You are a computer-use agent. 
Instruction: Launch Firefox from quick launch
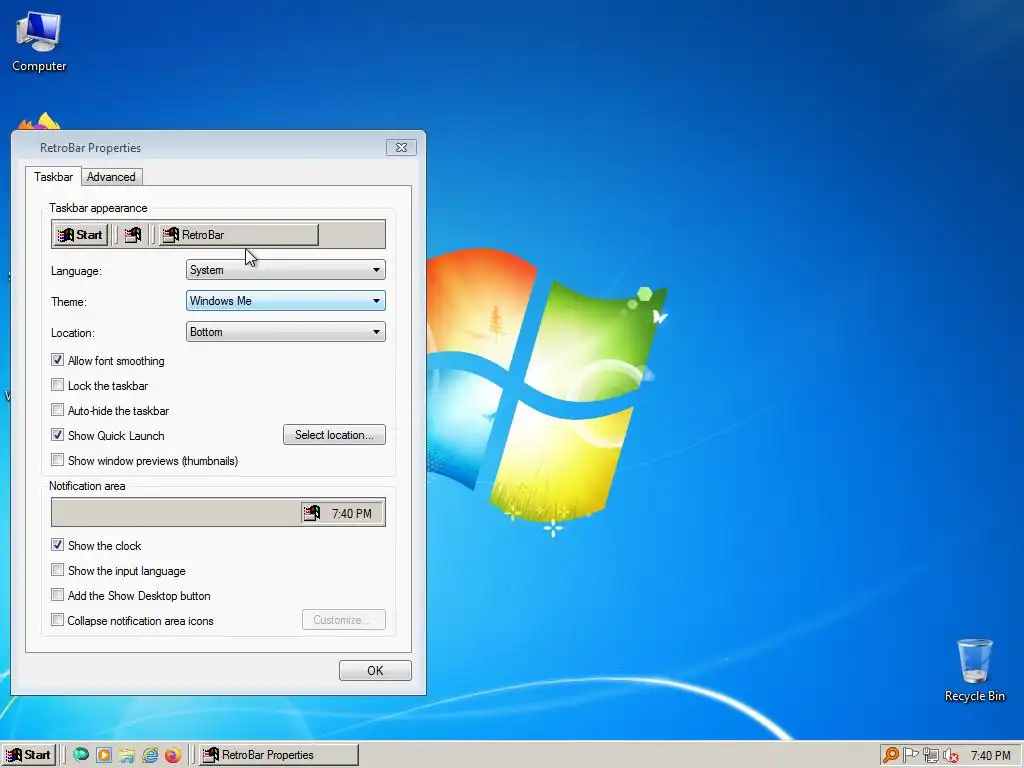point(172,755)
